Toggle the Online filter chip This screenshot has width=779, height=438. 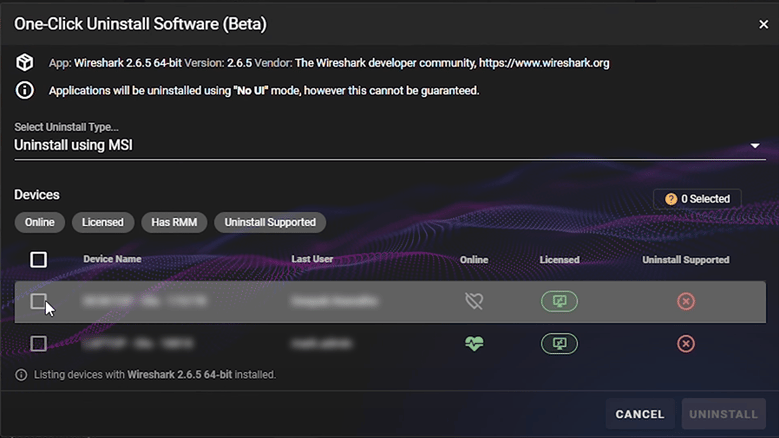point(40,222)
